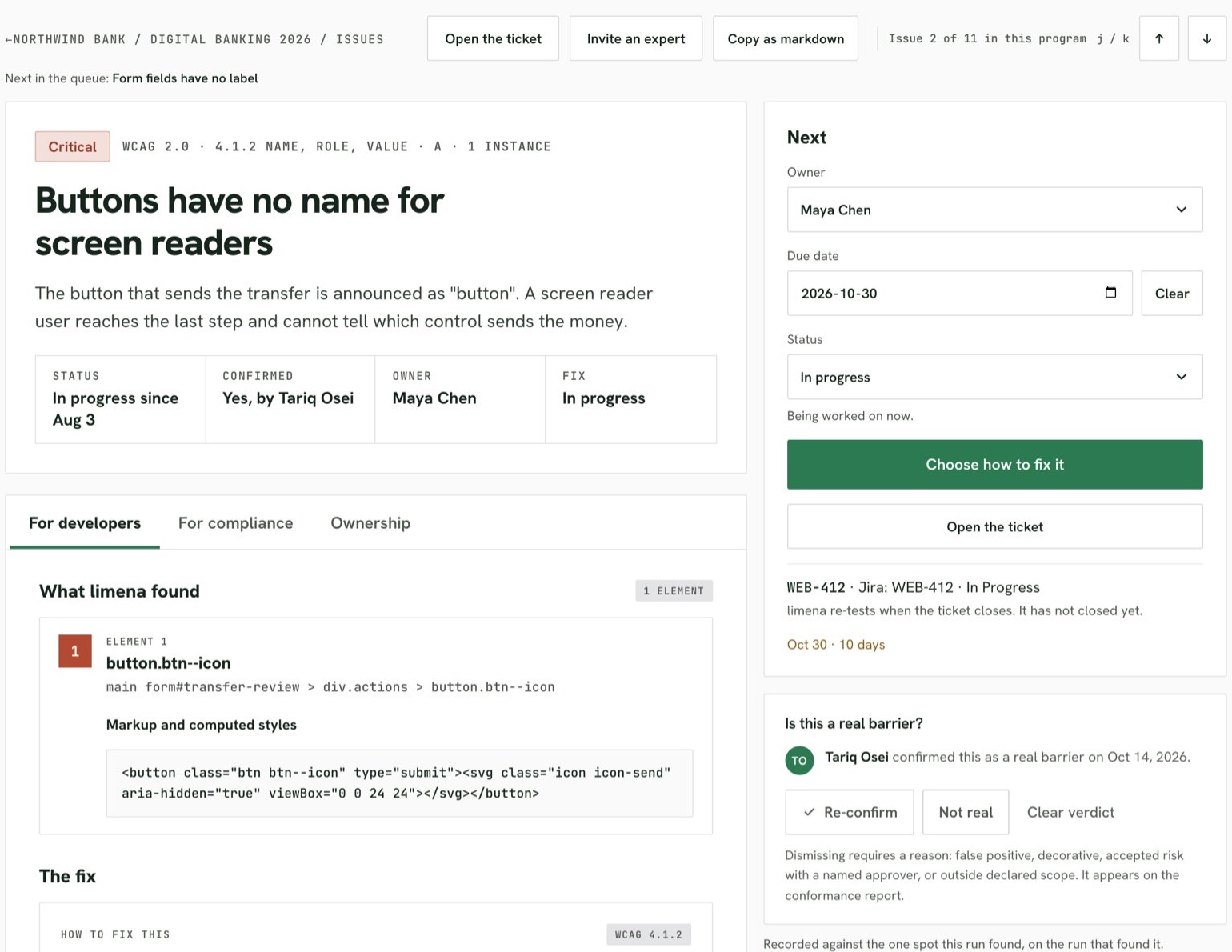Screen dimensions: 1232x952
Task: Open next queued issue Form fields have no label
Action: coord(185,78)
